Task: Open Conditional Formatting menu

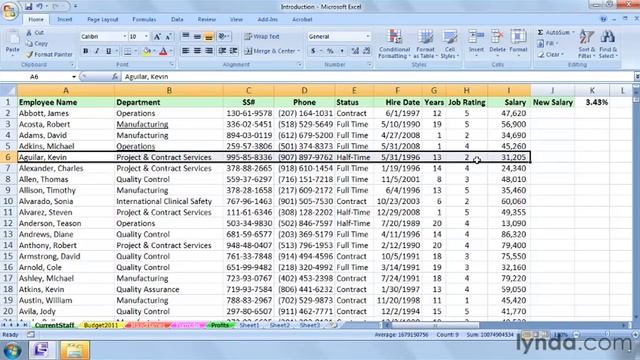Action: (x=394, y=44)
